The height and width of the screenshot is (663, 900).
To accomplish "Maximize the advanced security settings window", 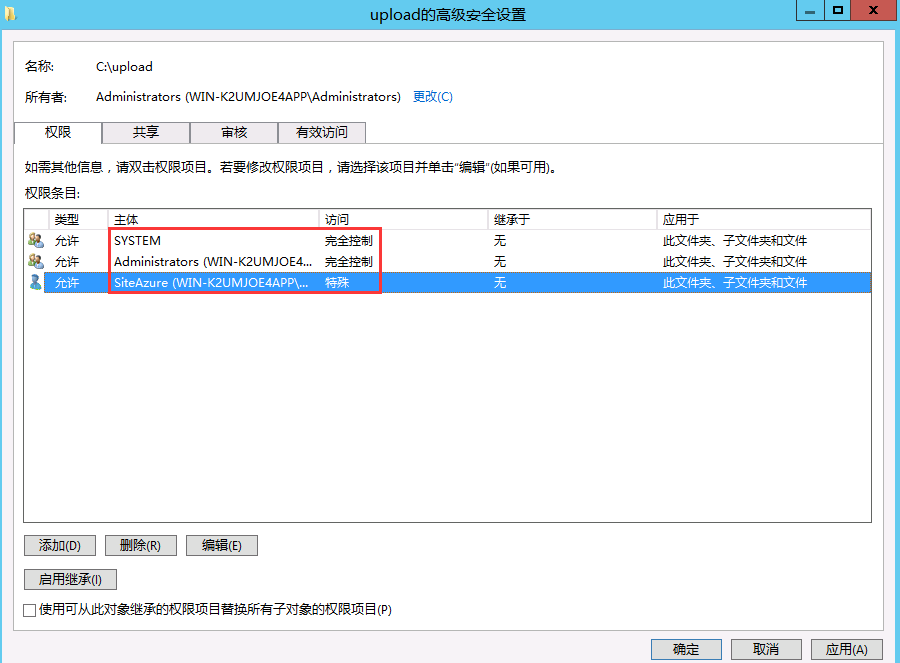I will click(838, 10).
